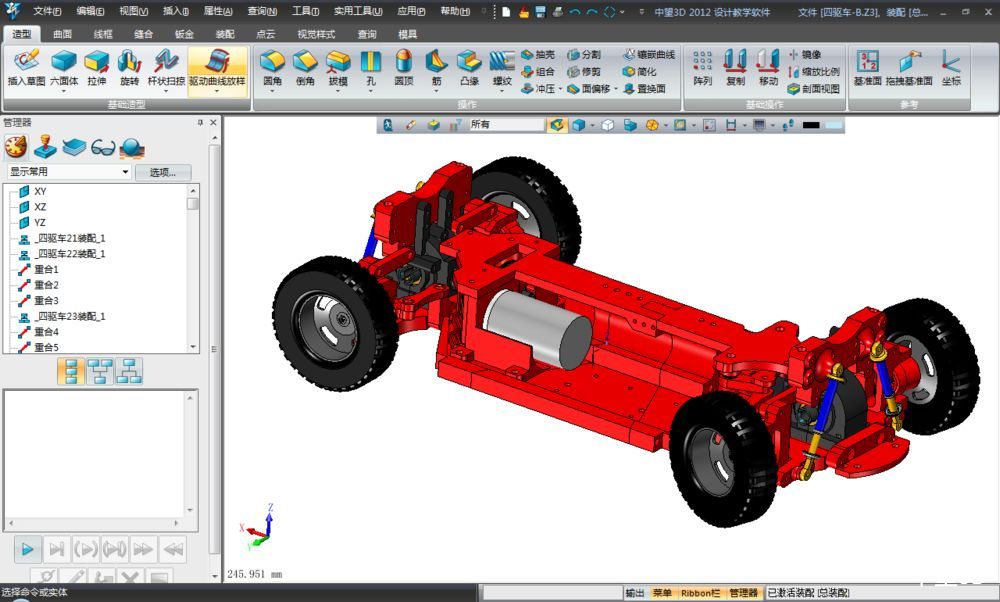Screen dimensions: 1000x602
Task: Open the 显示常用 dropdown in manager
Action: click(125, 172)
